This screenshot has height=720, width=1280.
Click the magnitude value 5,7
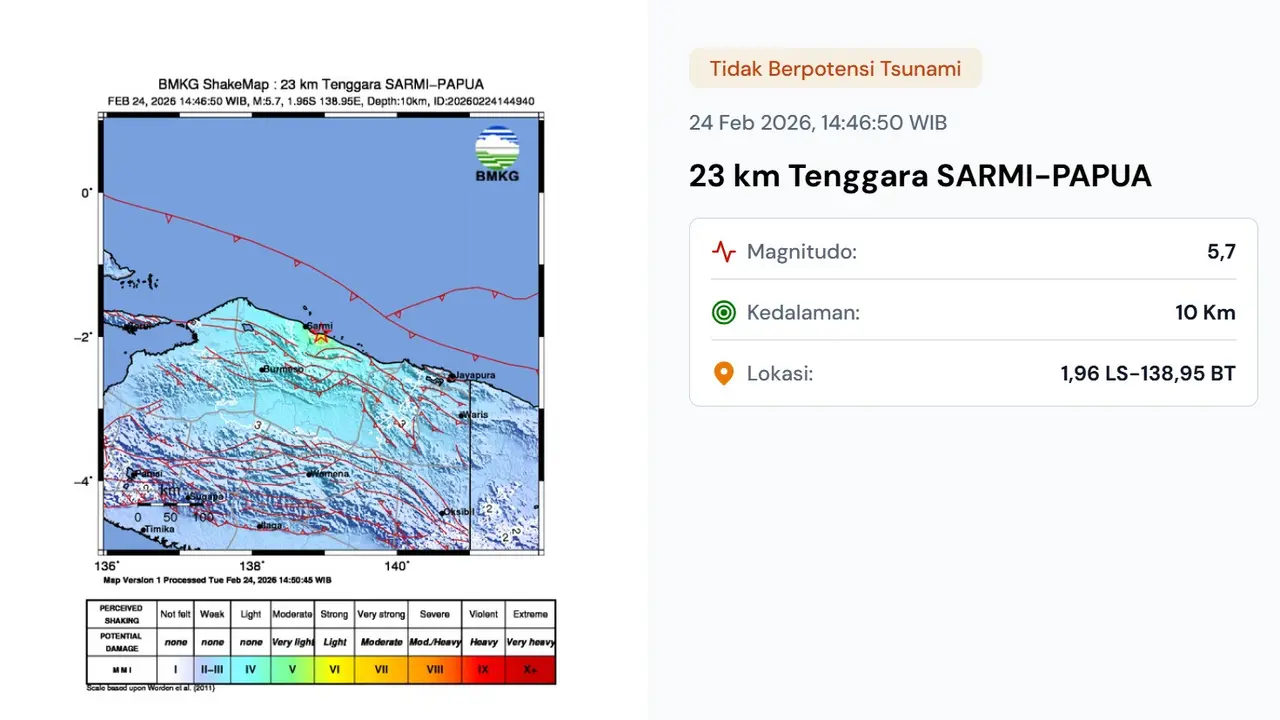tap(1222, 252)
